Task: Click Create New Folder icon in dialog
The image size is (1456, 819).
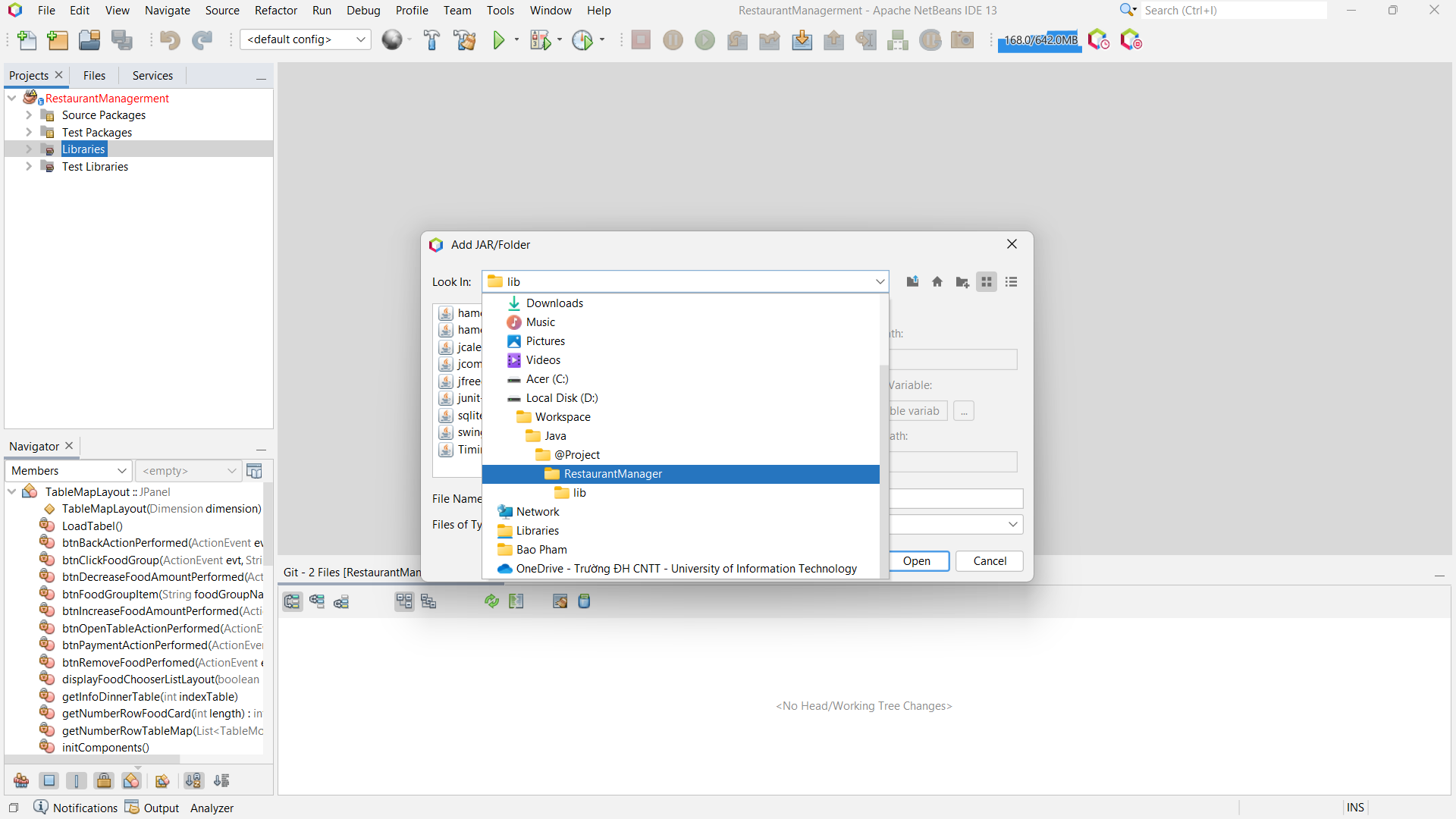Action: click(962, 282)
